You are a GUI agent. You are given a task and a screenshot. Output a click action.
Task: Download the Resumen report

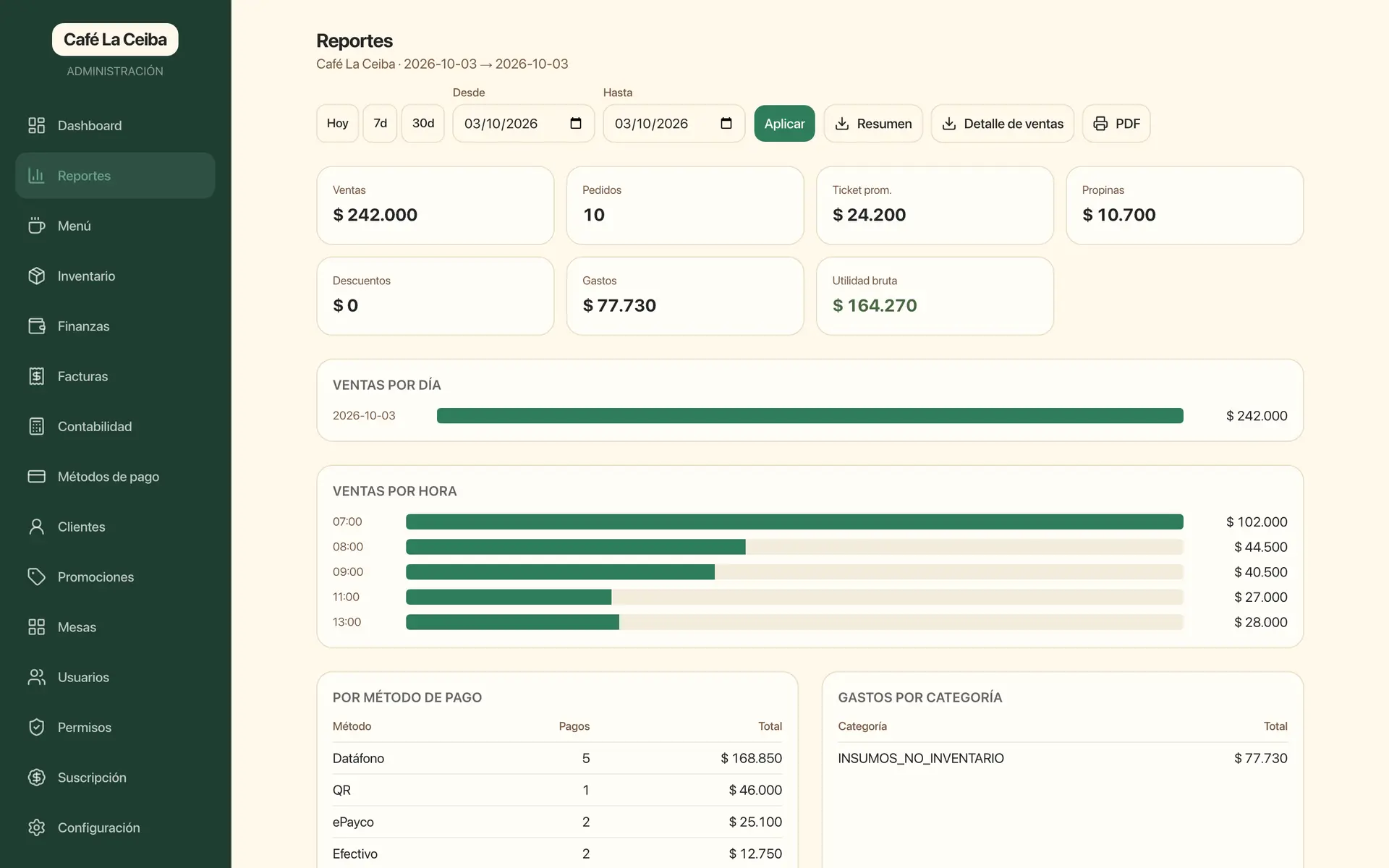873,124
